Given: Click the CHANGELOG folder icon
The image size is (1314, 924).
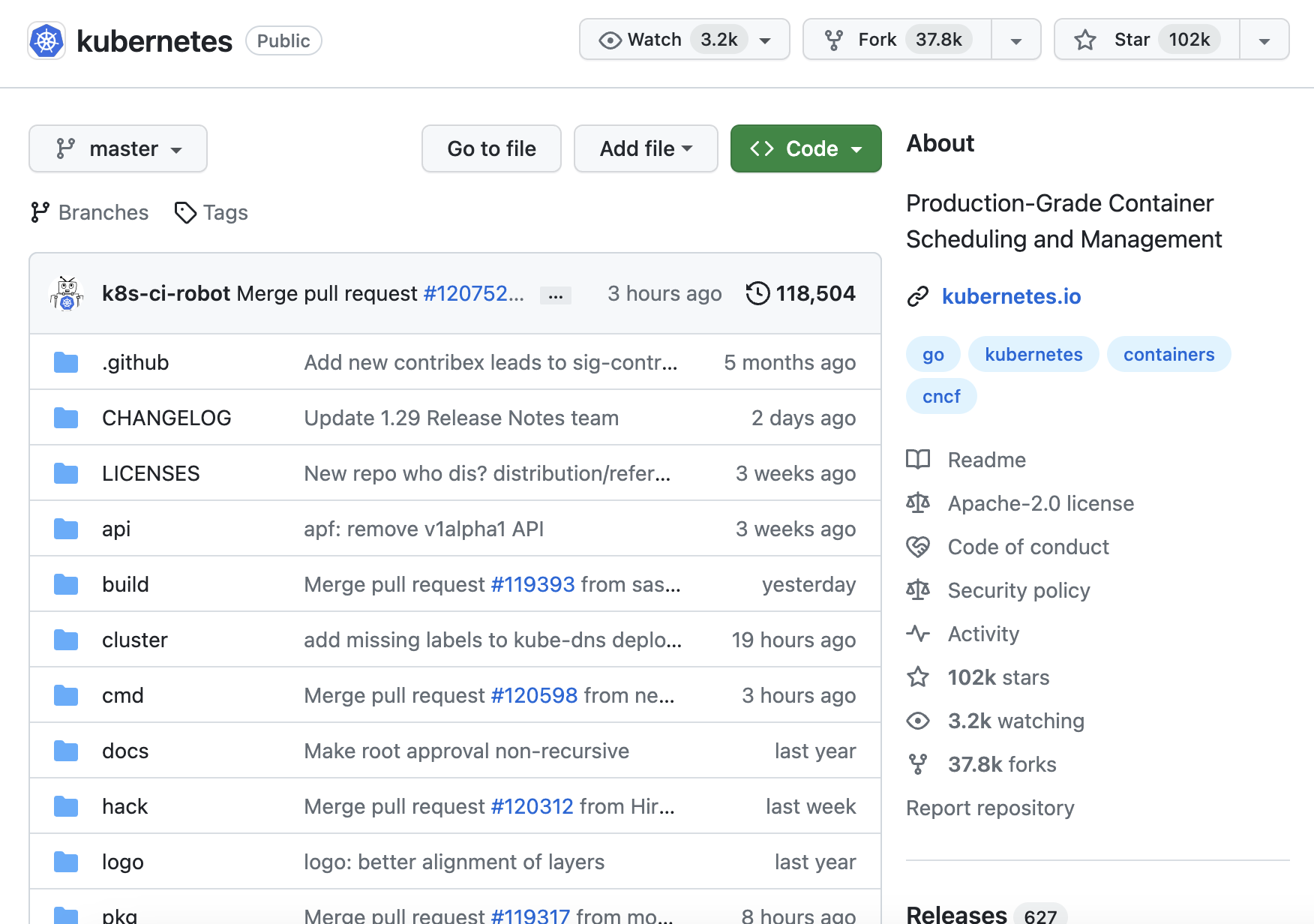Looking at the screenshot, I should (x=66, y=418).
